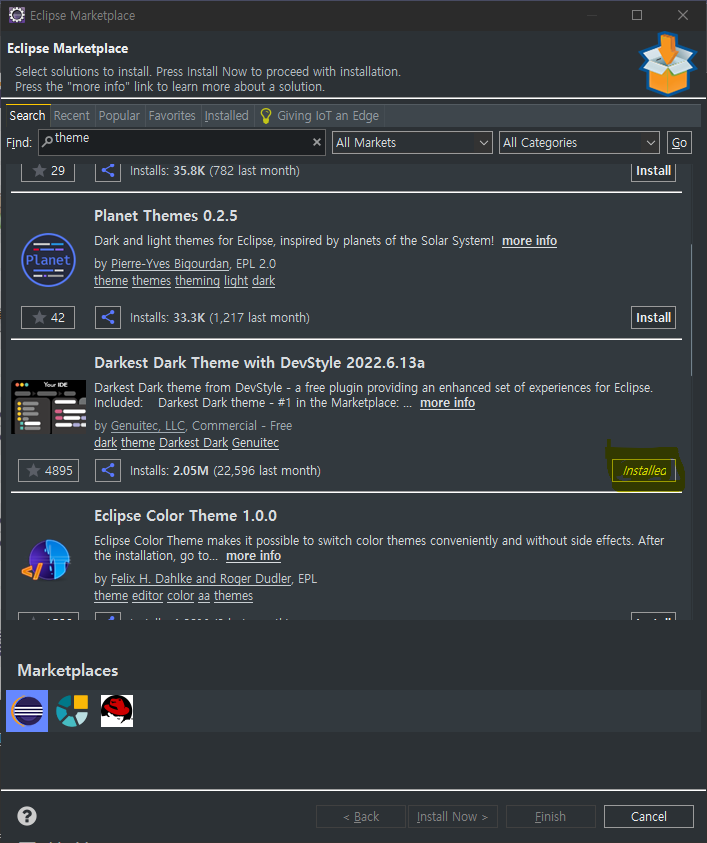Favorite Planet Themes with 42 stars
707x843 pixels.
click(48, 317)
